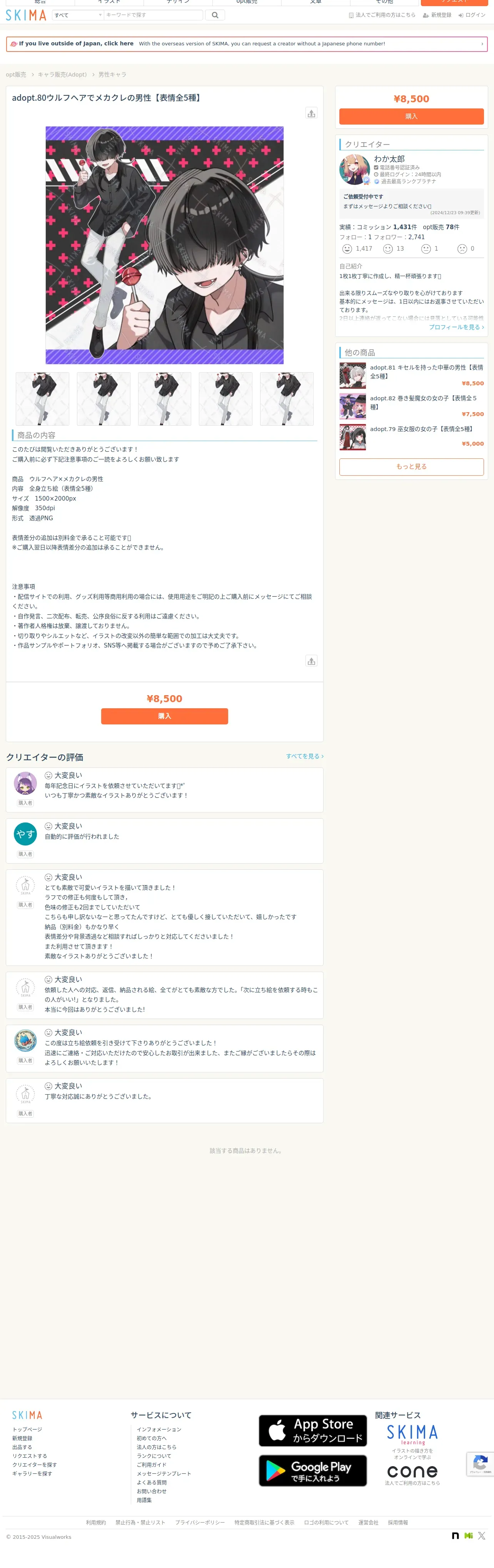The width and height of the screenshot is (494, 1568).
Task: Open わか太郎 creator name link
Action: (389, 159)
